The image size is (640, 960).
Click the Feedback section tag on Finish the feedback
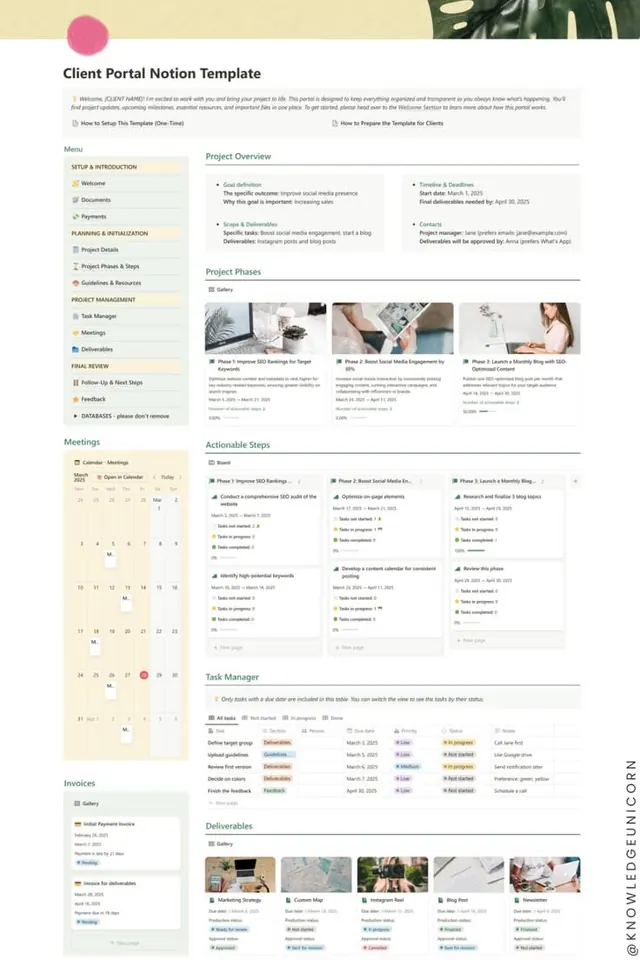point(274,790)
